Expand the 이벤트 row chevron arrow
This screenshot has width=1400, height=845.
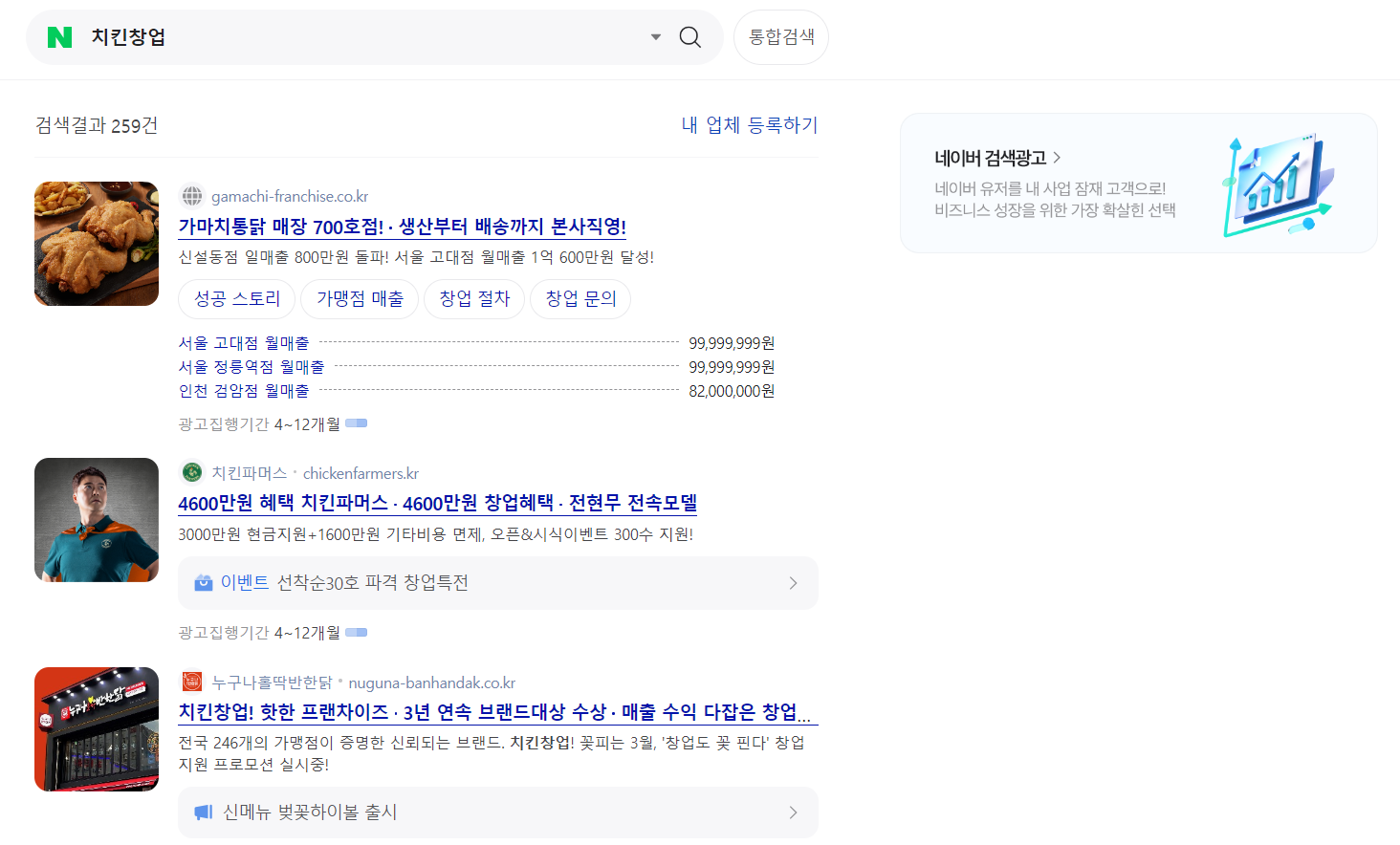pos(793,583)
